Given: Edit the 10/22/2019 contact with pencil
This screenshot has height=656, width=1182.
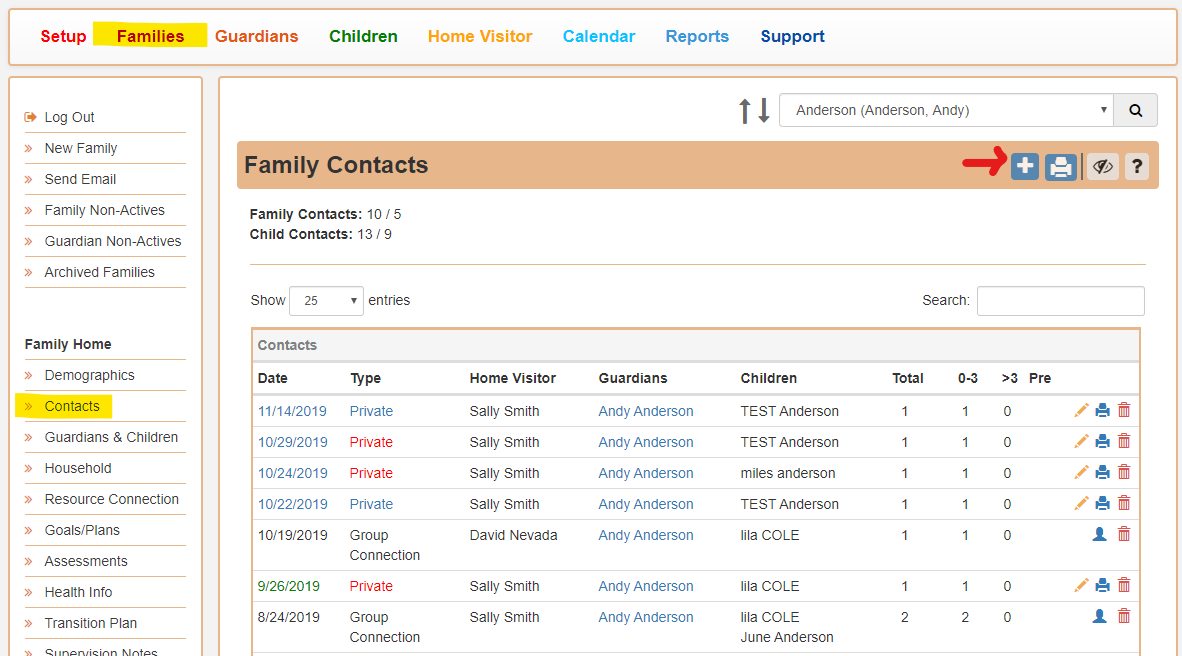Looking at the screenshot, I should pyautogui.click(x=1081, y=503).
